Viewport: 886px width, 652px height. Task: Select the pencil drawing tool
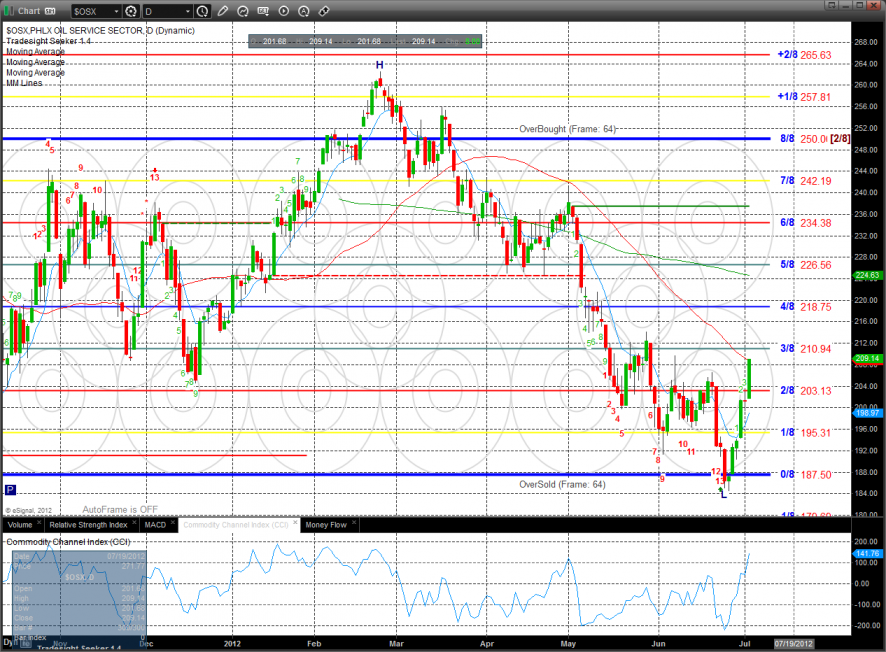tap(222, 11)
